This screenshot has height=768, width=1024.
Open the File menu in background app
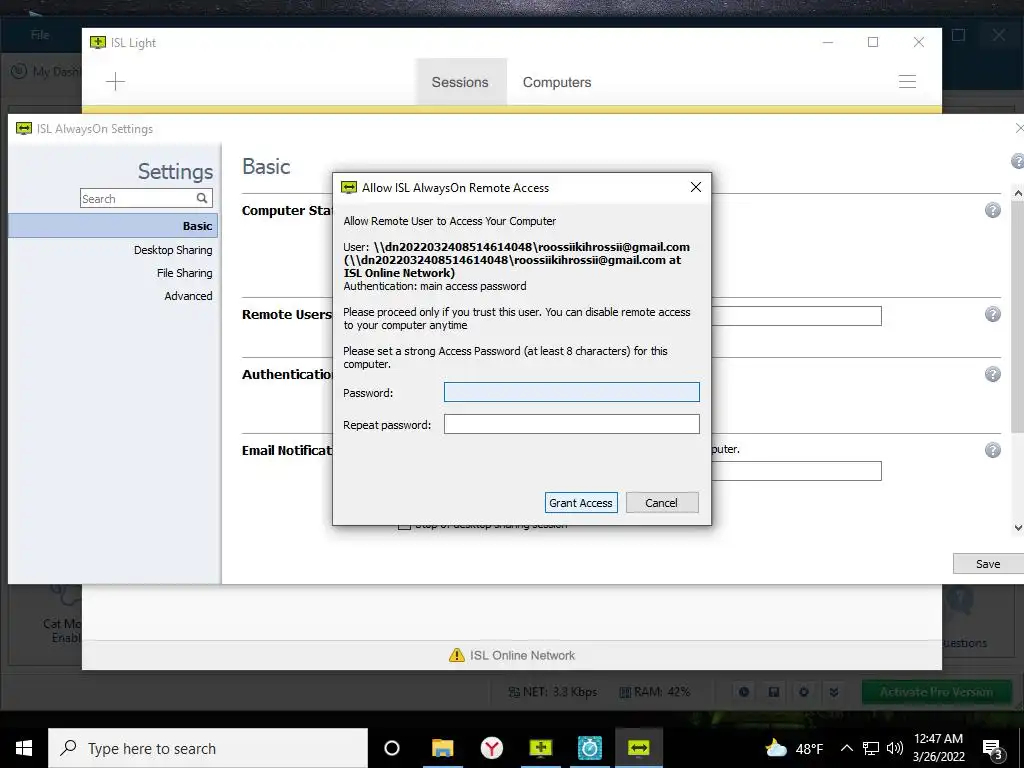(40, 35)
